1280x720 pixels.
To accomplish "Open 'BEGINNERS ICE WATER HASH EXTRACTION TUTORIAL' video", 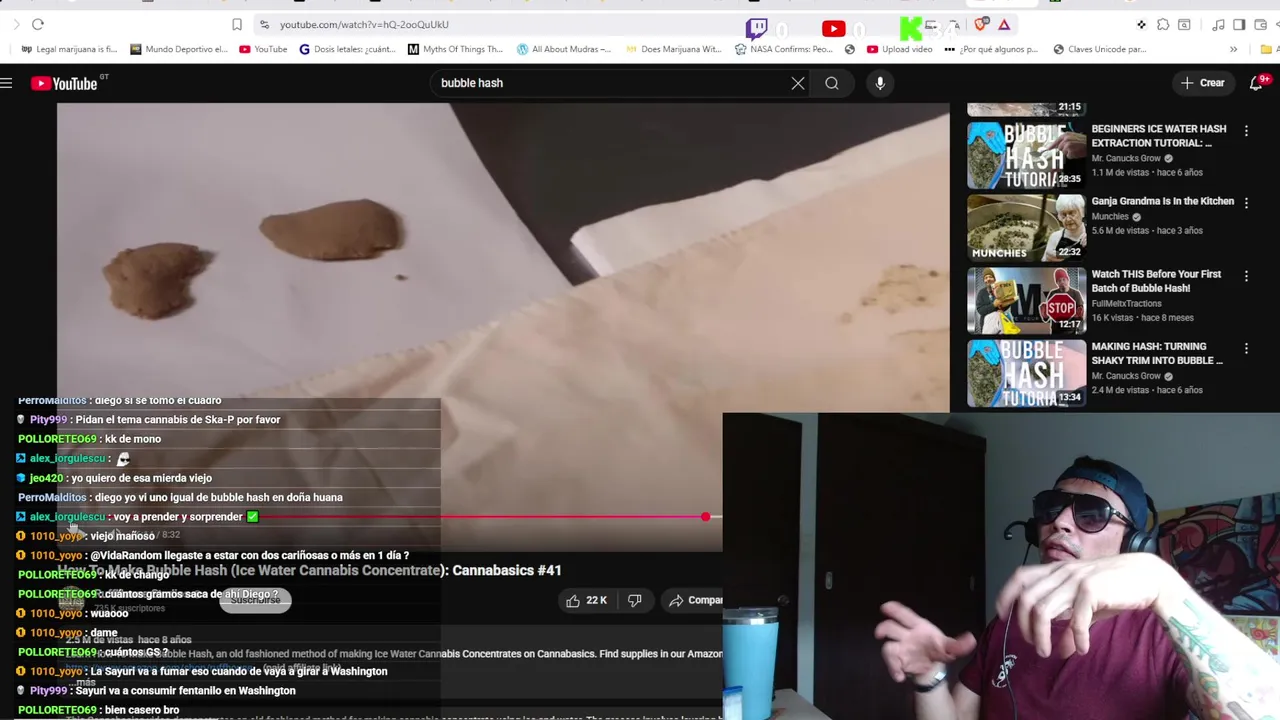I will coord(1159,136).
